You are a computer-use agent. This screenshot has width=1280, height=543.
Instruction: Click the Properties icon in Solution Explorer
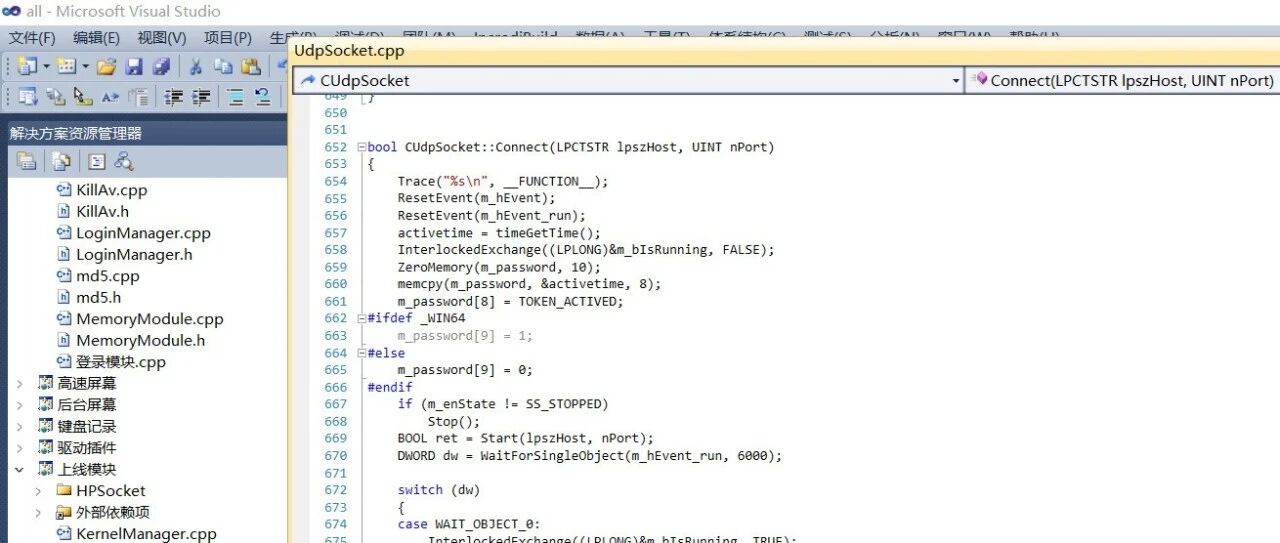(26, 161)
